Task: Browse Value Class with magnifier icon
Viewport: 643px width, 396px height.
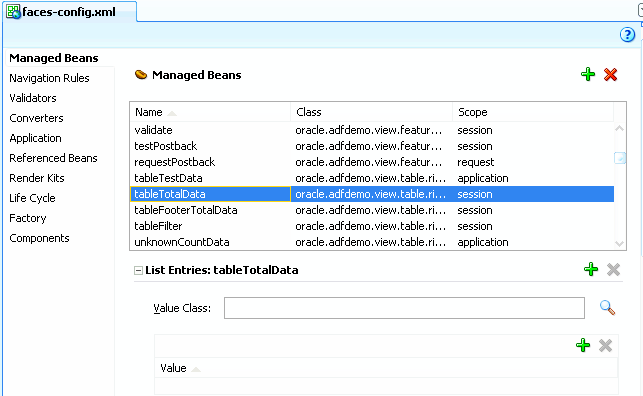Action: 607,307
